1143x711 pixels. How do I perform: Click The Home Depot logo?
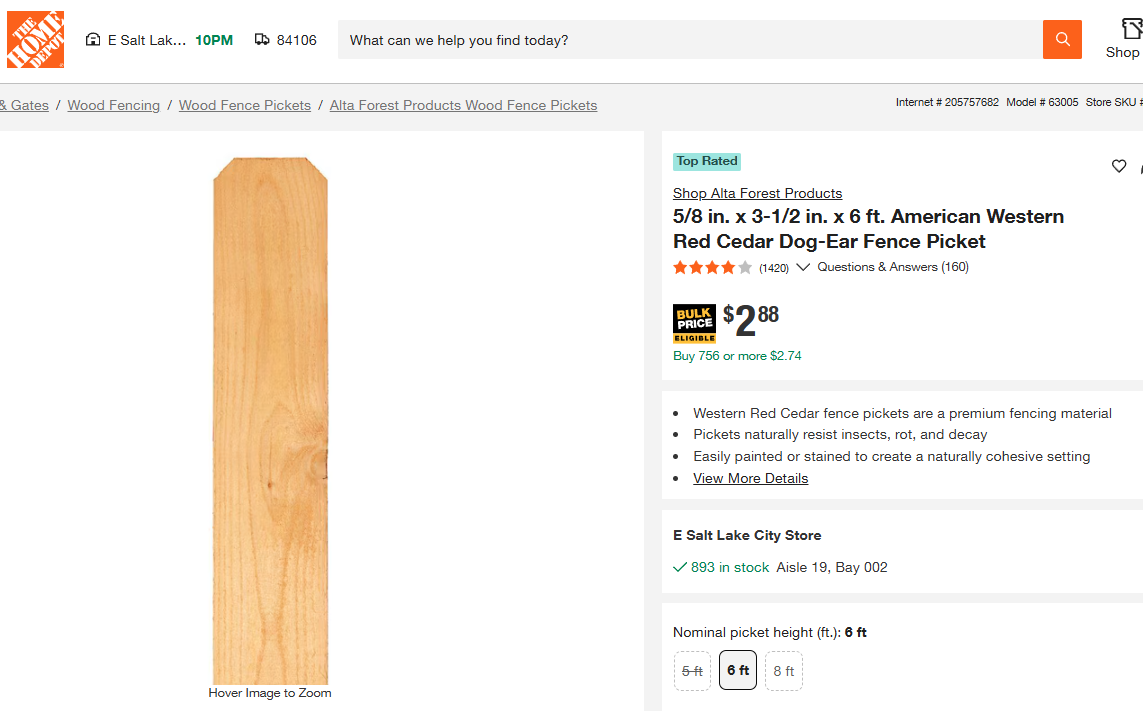35,39
